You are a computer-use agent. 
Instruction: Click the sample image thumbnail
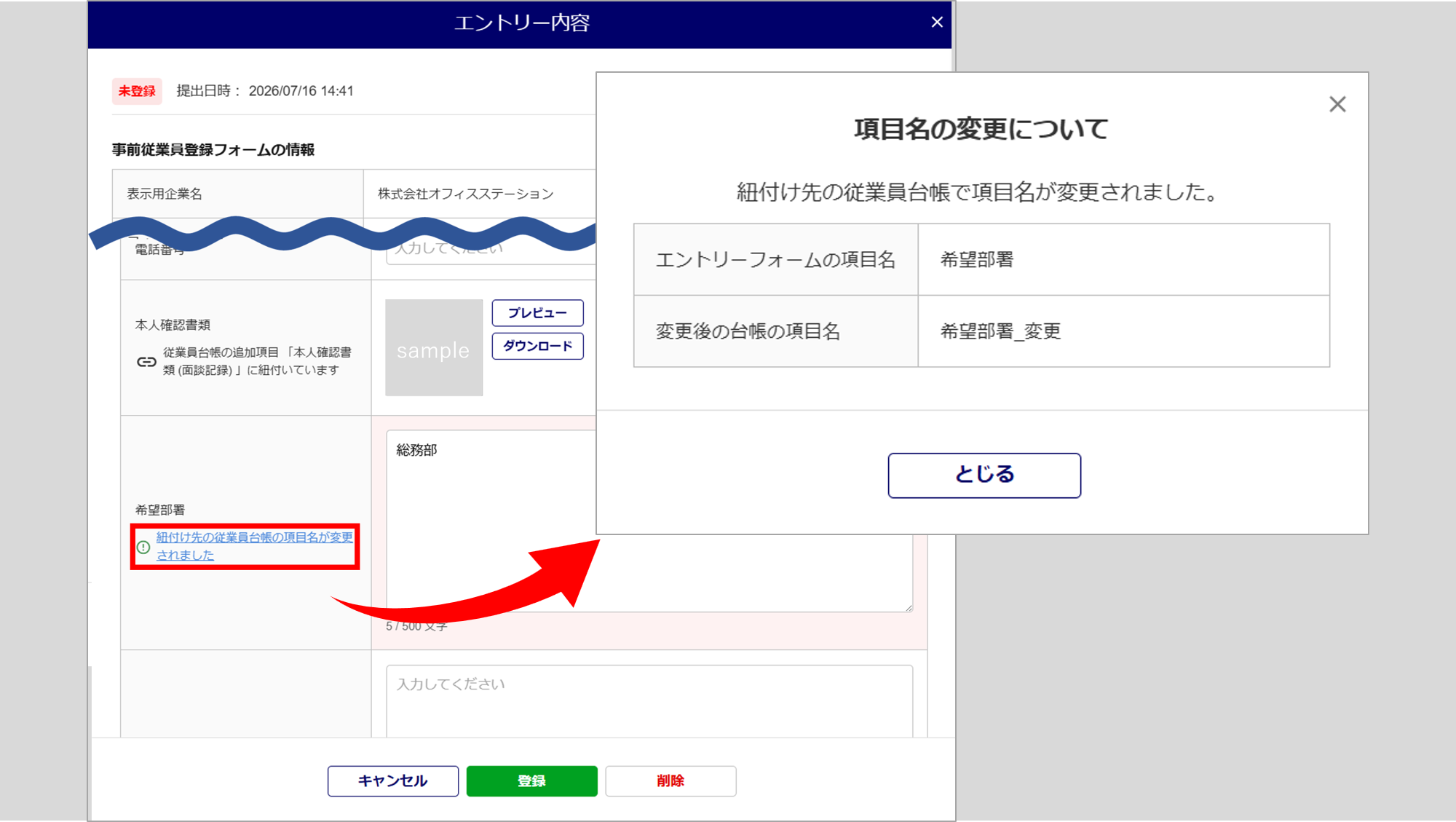pyautogui.click(x=434, y=347)
